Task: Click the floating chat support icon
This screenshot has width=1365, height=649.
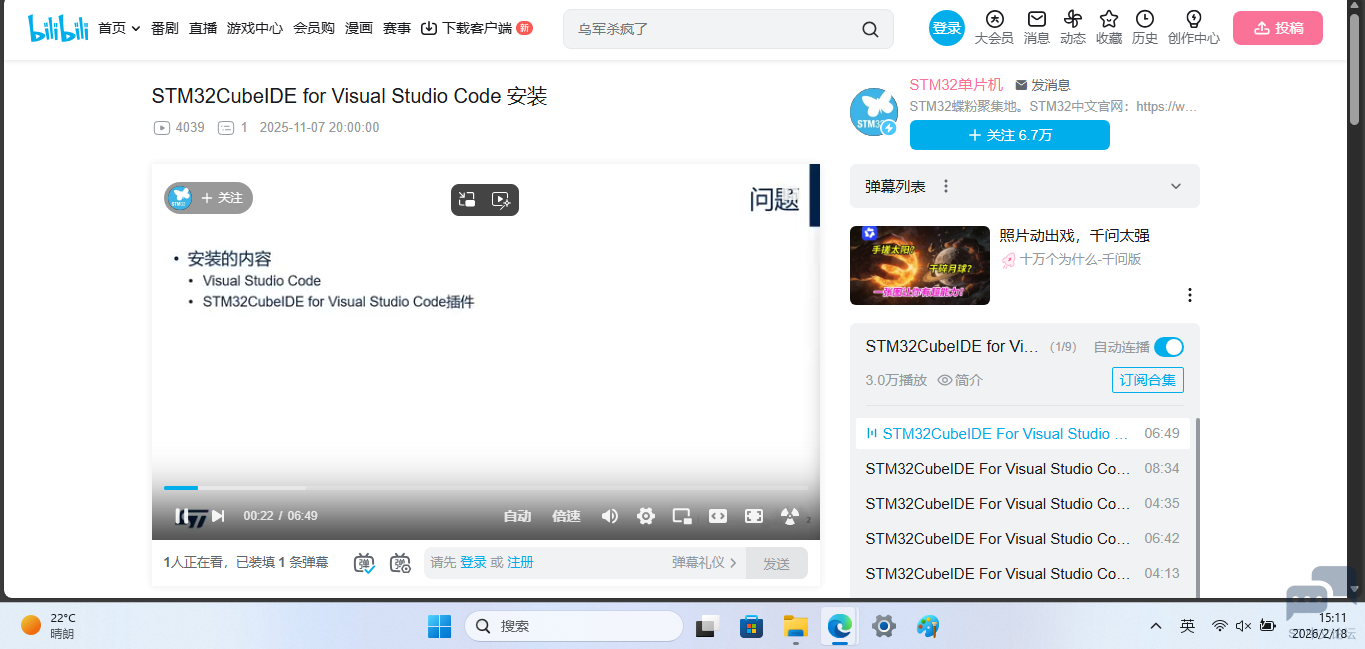Action: point(1320,592)
